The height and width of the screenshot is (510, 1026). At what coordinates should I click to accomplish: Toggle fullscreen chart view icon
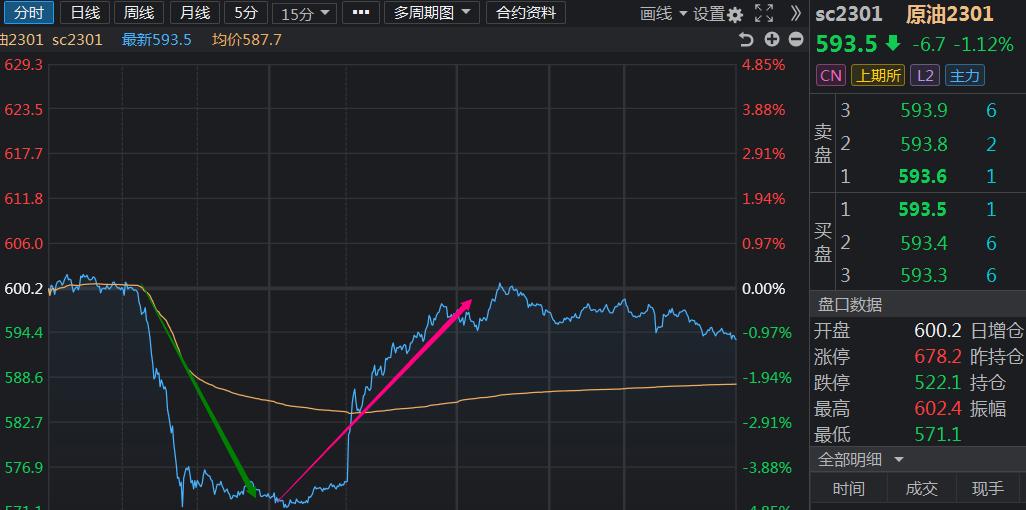[763, 13]
